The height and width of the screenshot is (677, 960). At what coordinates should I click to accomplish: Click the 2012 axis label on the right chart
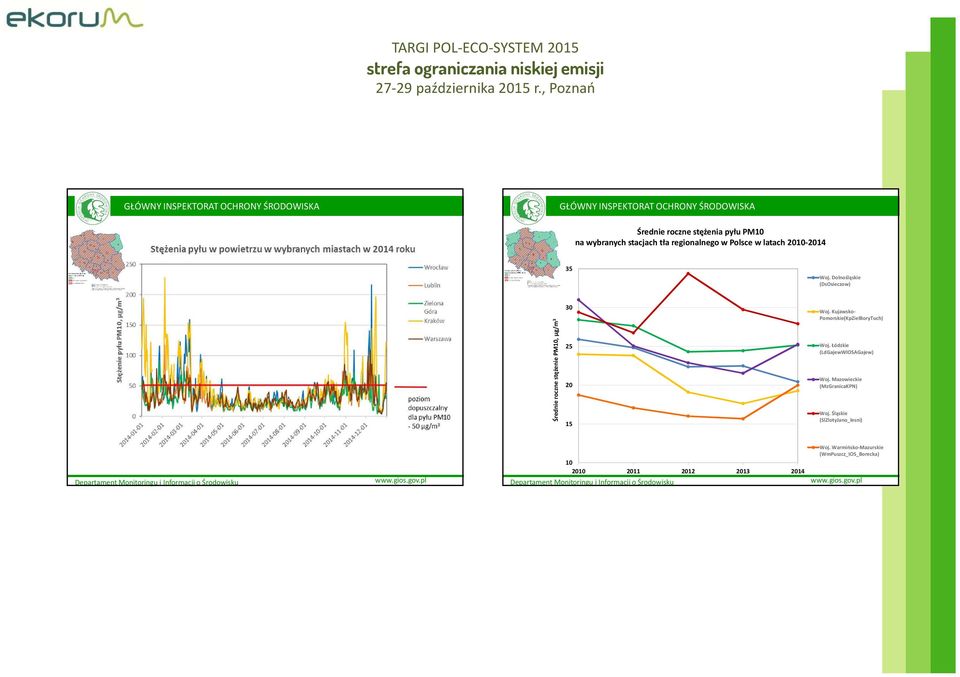pos(688,471)
